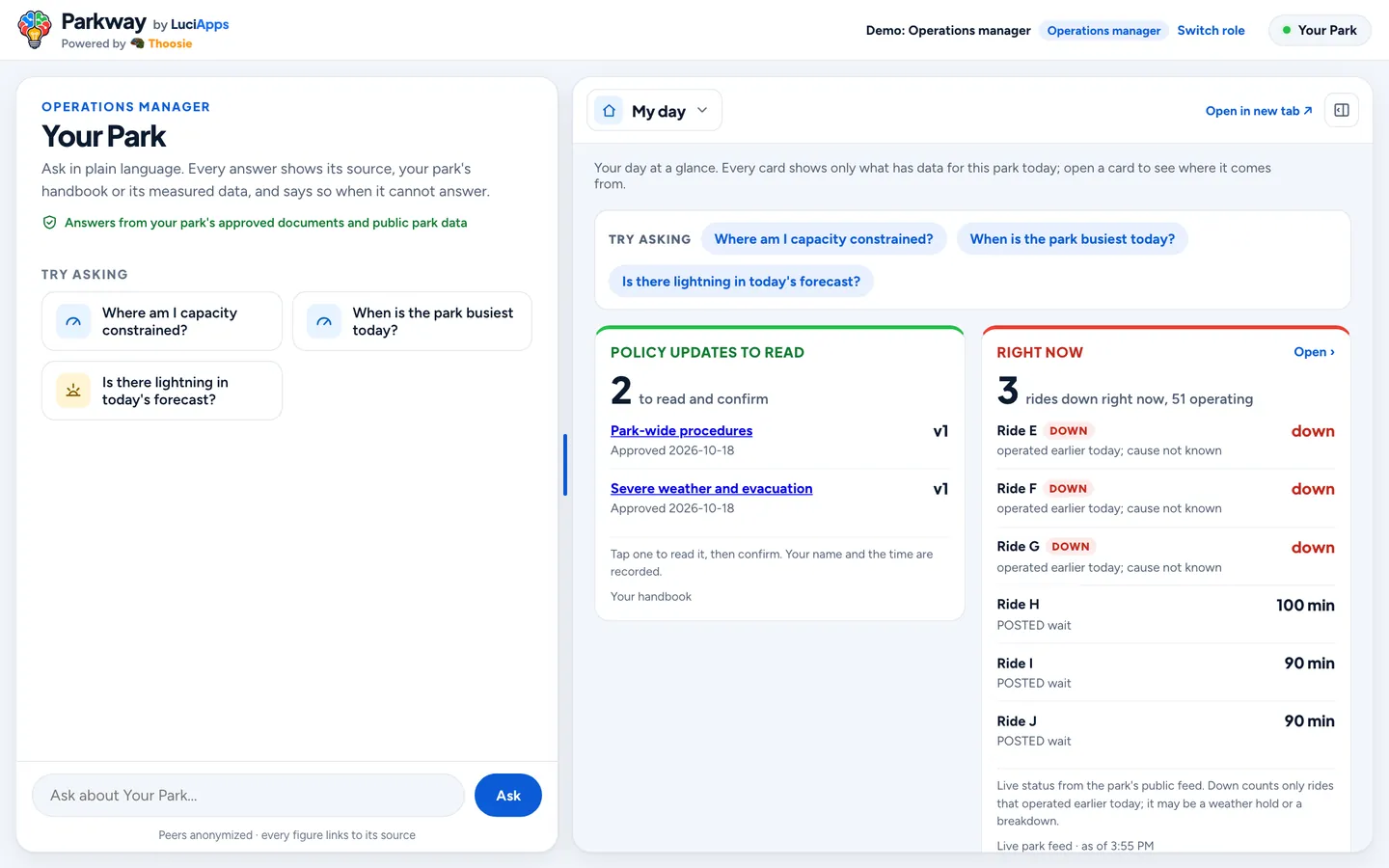Screen dimensions: 1389x868
Task: Click the right-panel 'Where am I capacity constrained?' chip
Action: [824, 239]
